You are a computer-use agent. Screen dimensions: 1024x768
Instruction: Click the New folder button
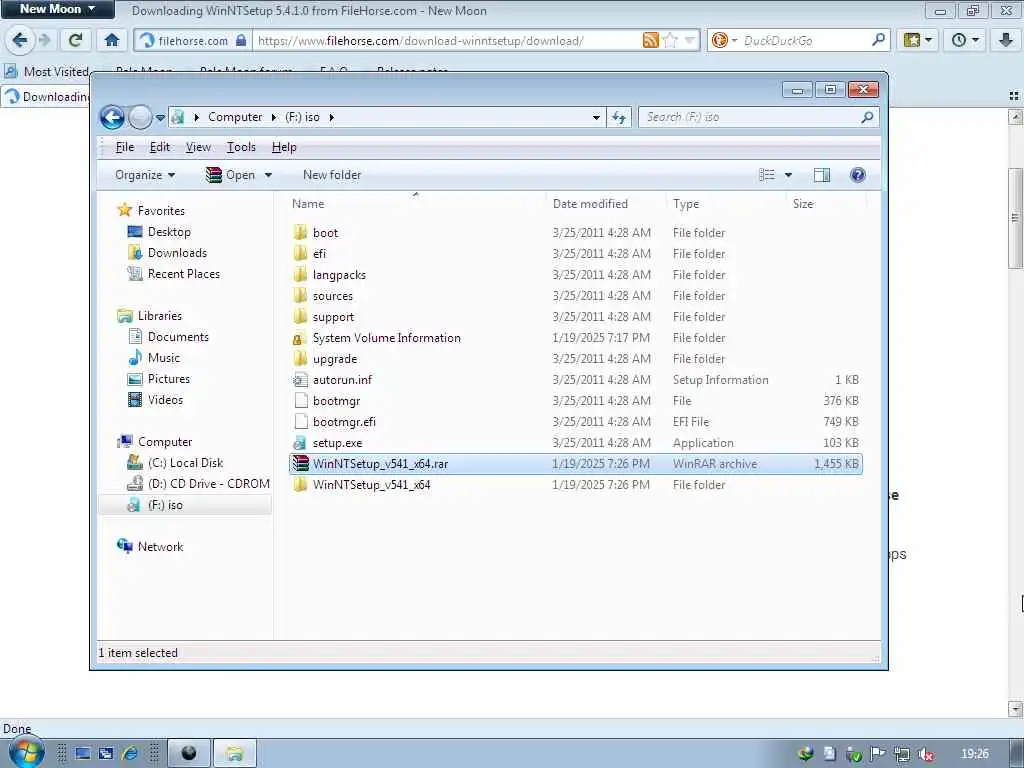[x=332, y=175]
